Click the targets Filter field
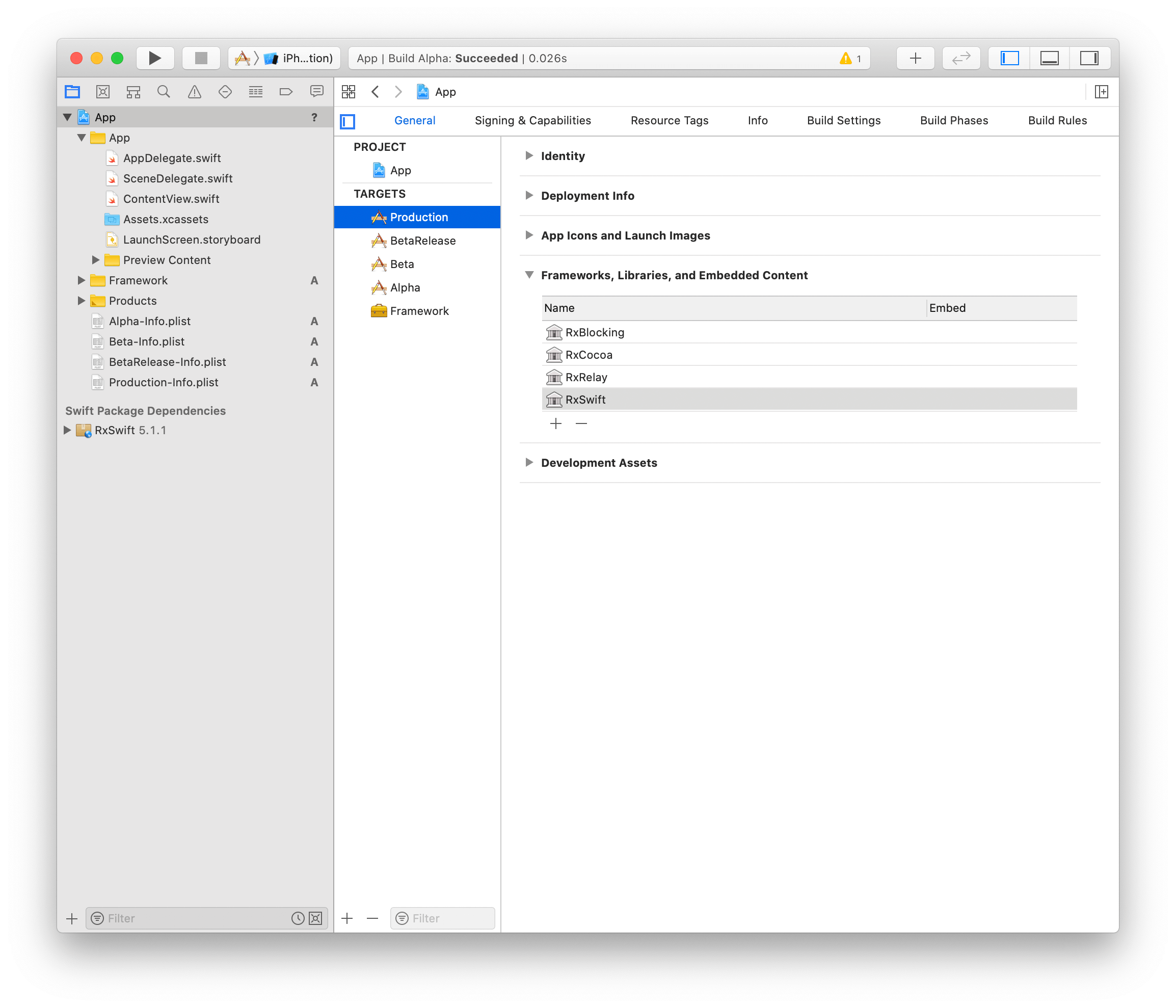This screenshot has width=1176, height=1008. point(442,918)
